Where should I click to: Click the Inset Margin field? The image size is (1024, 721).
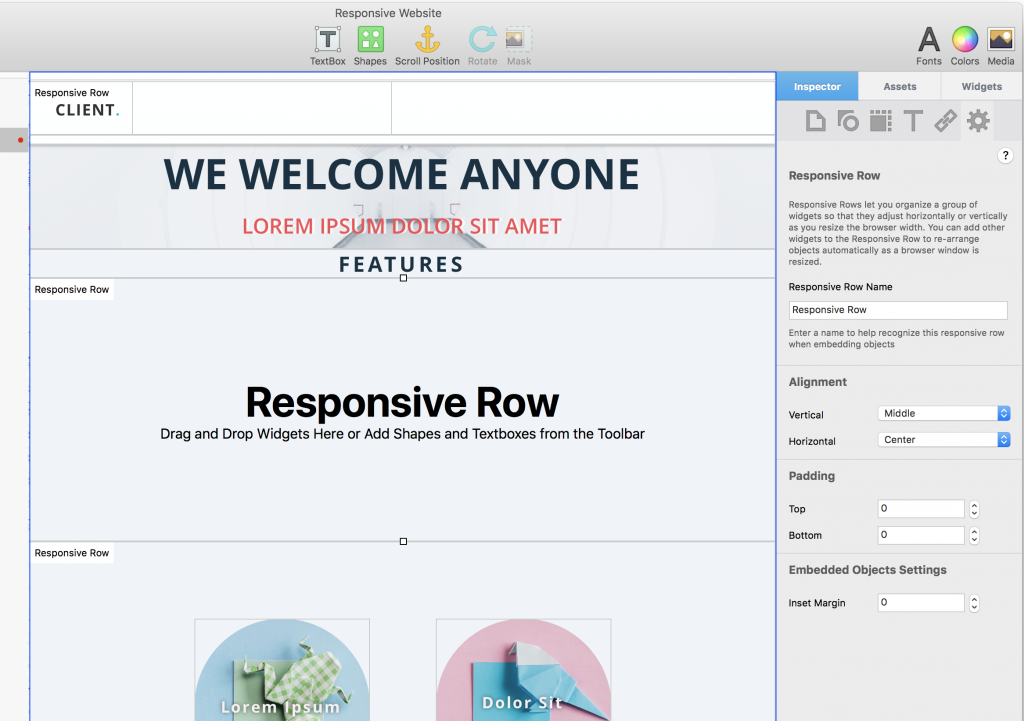click(x=921, y=603)
